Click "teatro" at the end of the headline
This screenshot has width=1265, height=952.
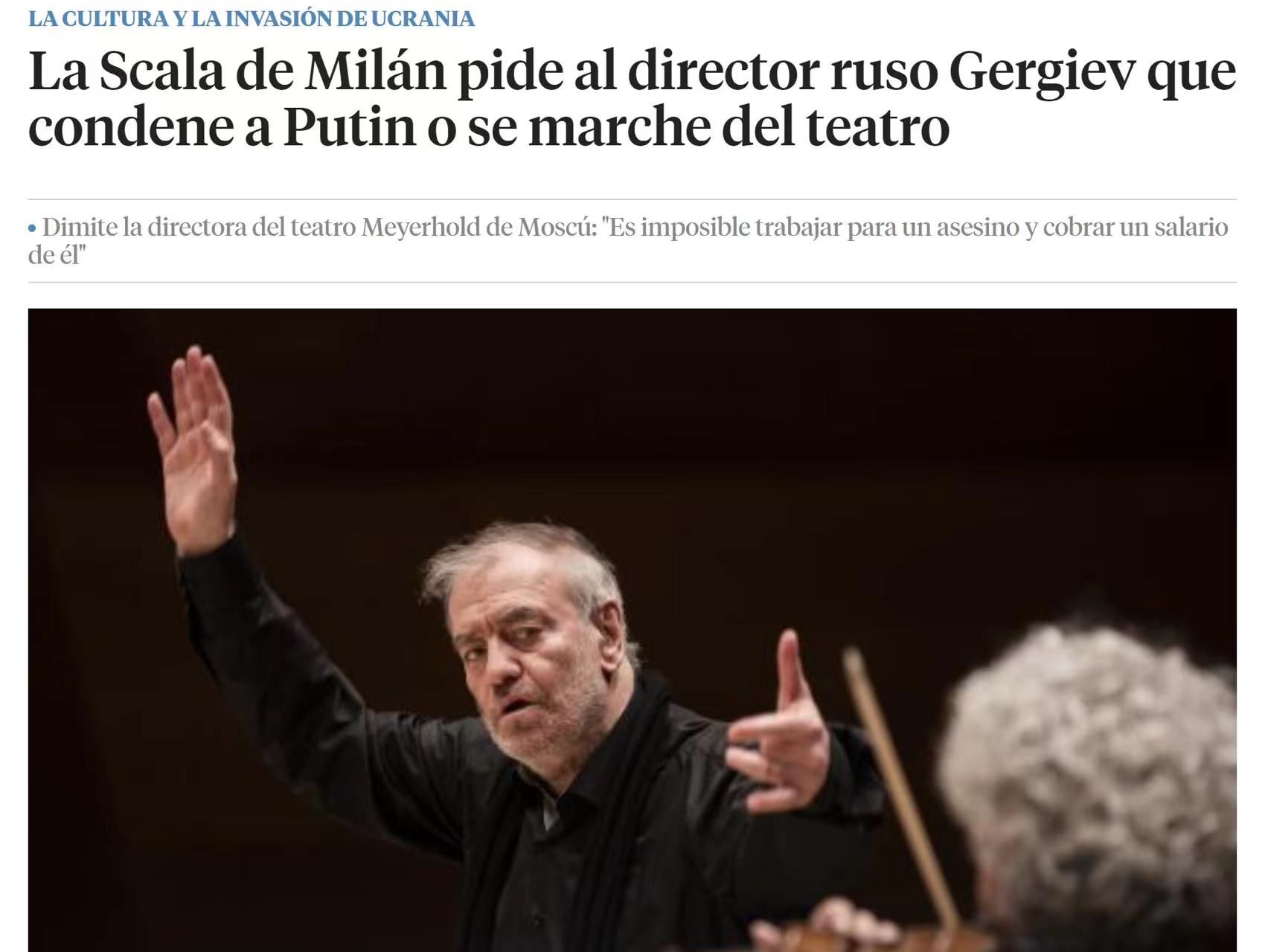pyautogui.click(x=877, y=128)
